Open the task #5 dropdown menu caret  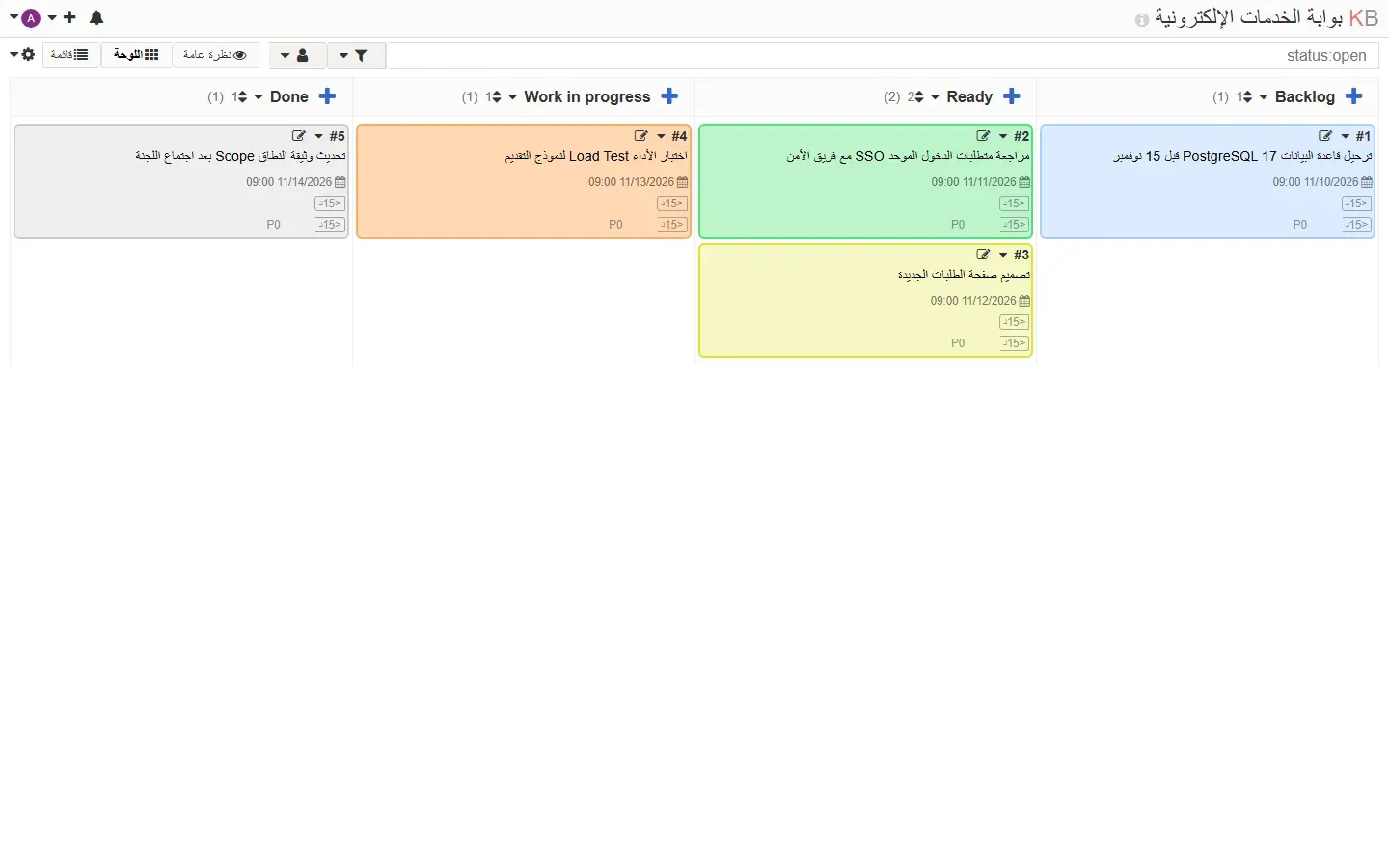tap(318, 136)
